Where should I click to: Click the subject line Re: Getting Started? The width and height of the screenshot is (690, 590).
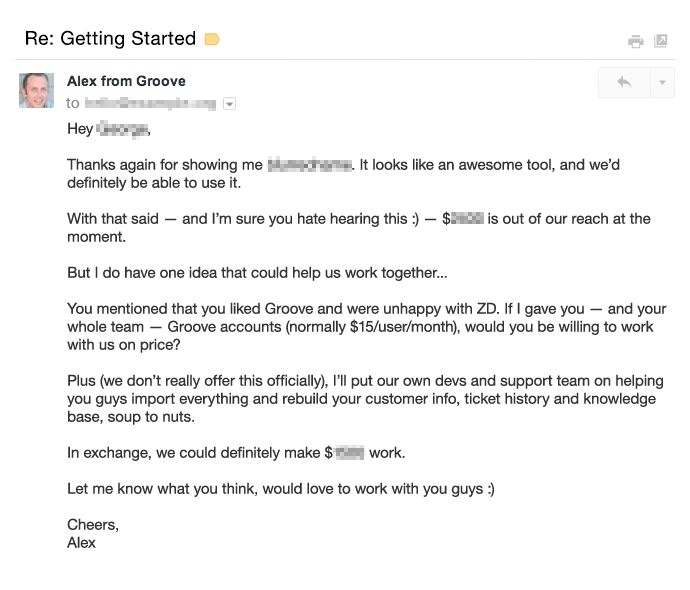tap(110, 39)
